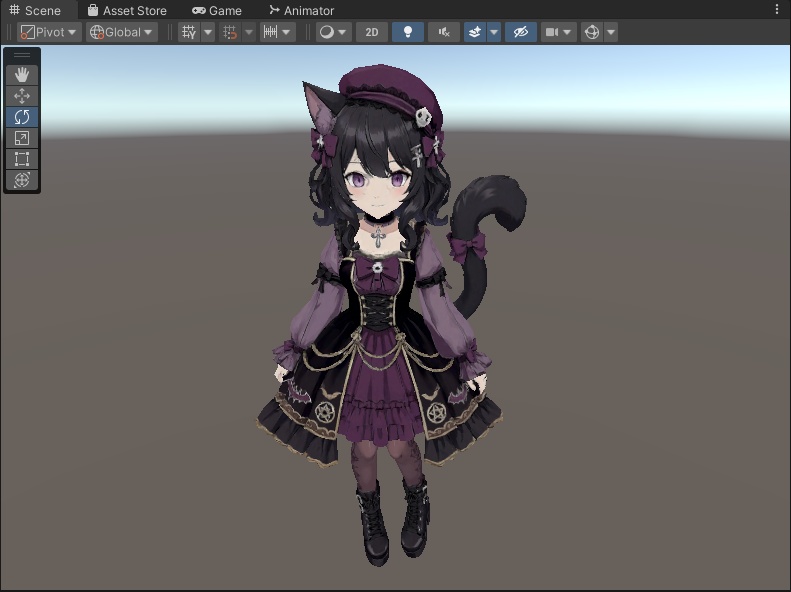
Task: Toggle scene lighting lightbulb
Action: [408, 32]
